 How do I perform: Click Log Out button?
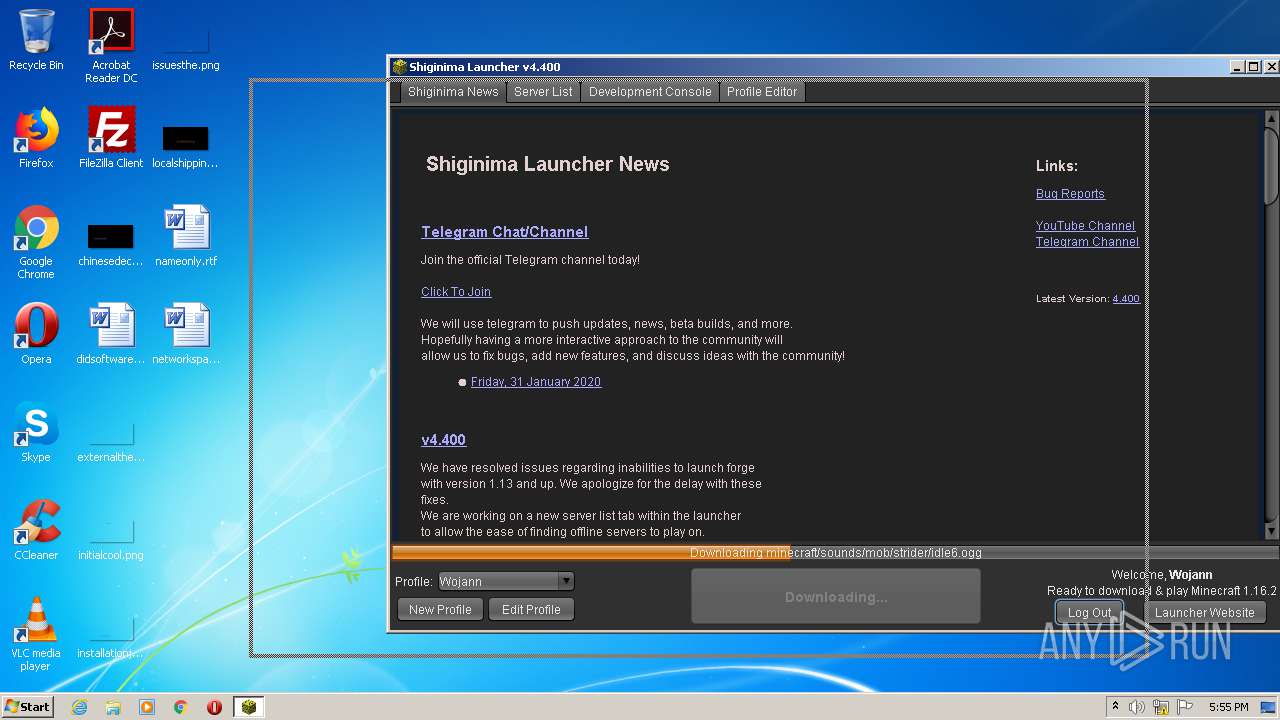tap(1089, 612)
